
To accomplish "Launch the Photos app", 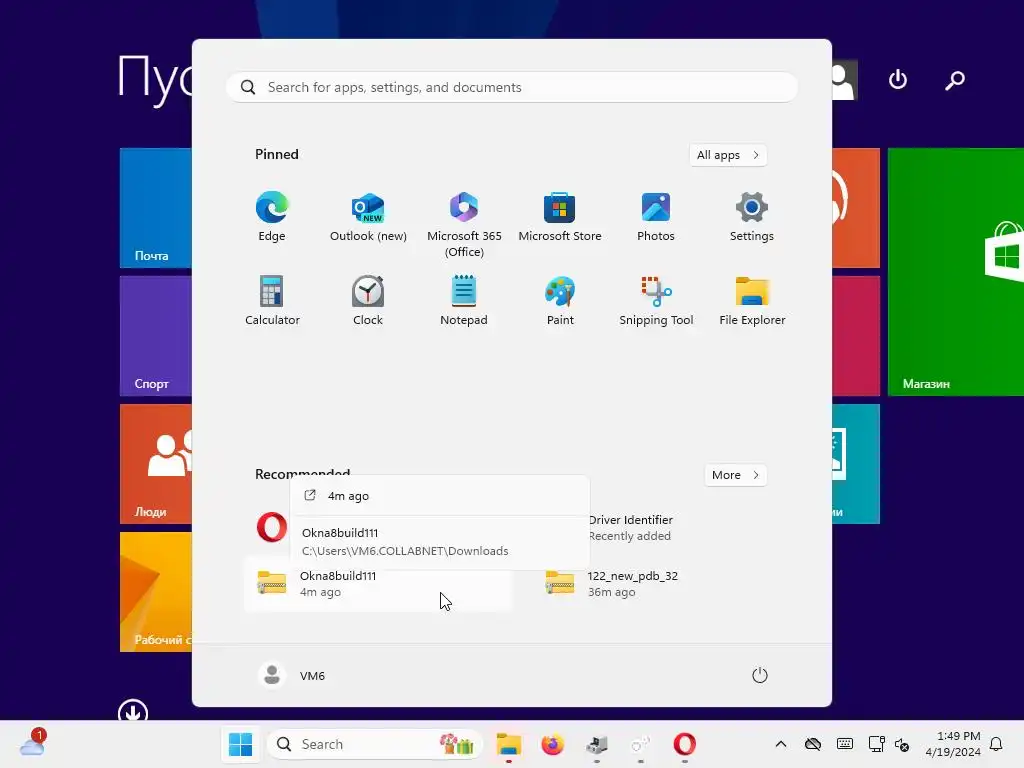I will coord(656,218).
